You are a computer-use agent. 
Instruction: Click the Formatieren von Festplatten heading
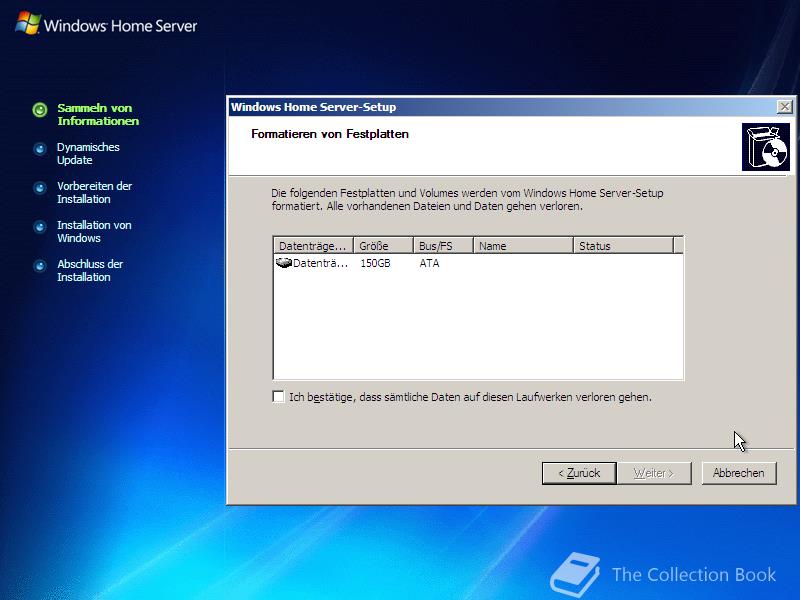point(330,134)
